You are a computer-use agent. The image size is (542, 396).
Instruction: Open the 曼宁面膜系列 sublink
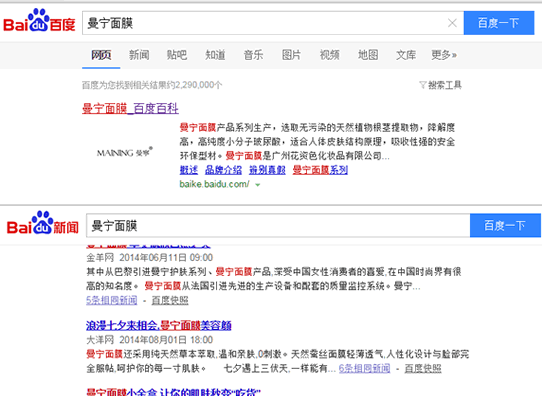[x=320, y=170]
